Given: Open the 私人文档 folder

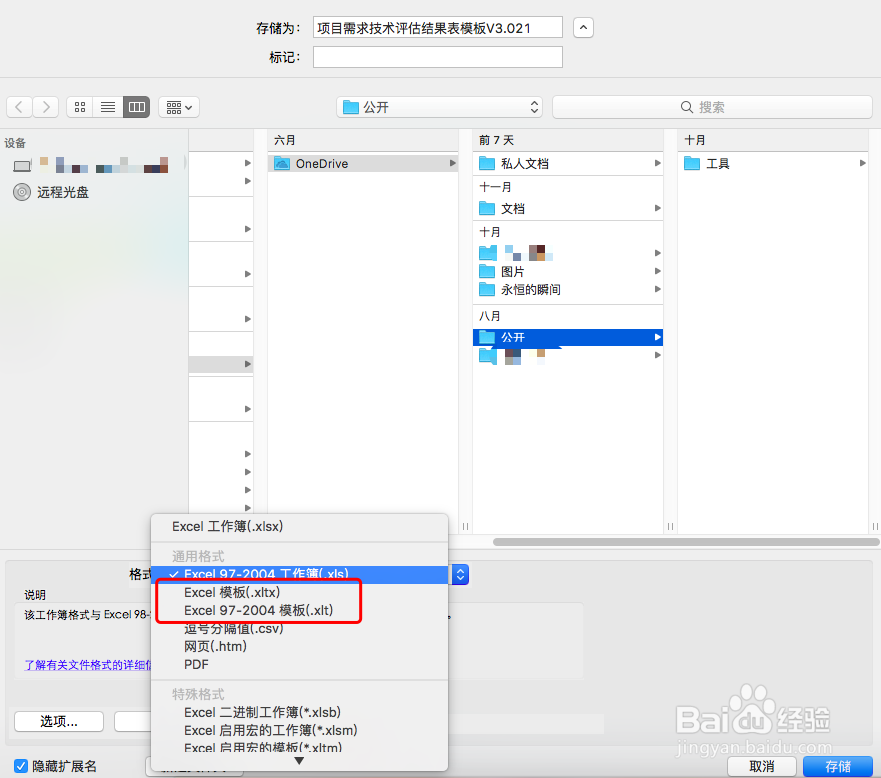Looking at the screenshot, I should [x=567, y=163].
